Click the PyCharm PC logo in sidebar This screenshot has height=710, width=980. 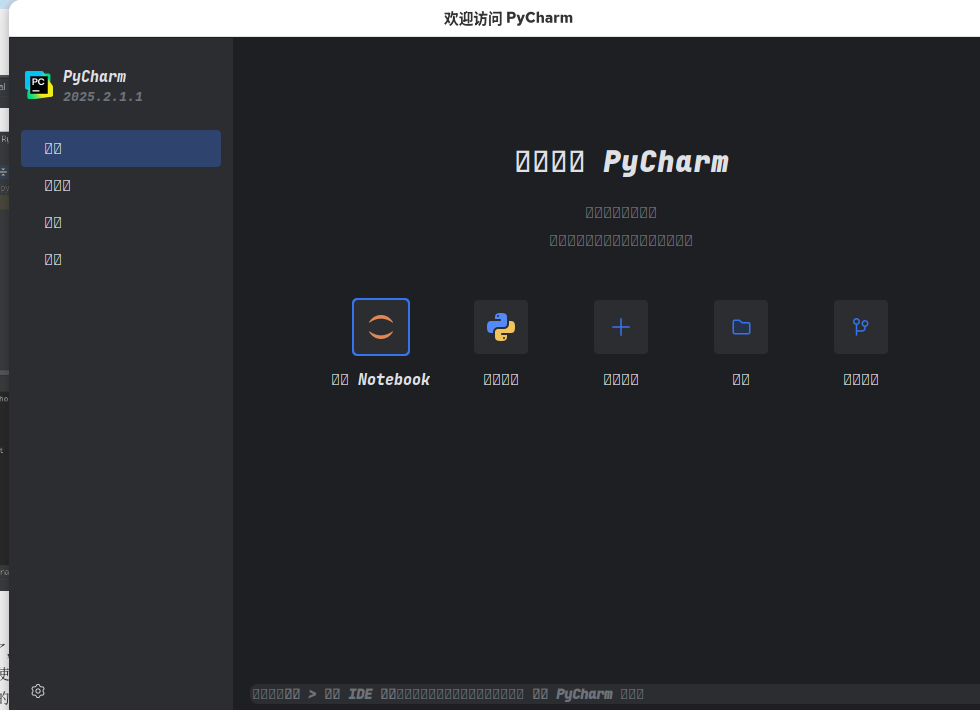(39, 84)
